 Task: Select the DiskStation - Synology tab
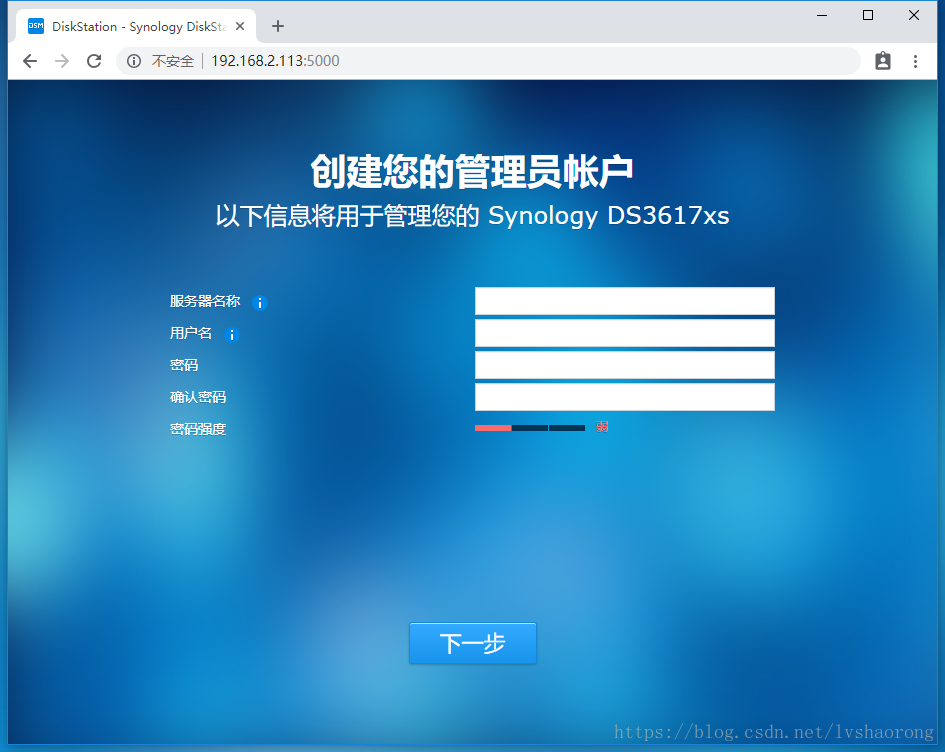tap(136, 26)
